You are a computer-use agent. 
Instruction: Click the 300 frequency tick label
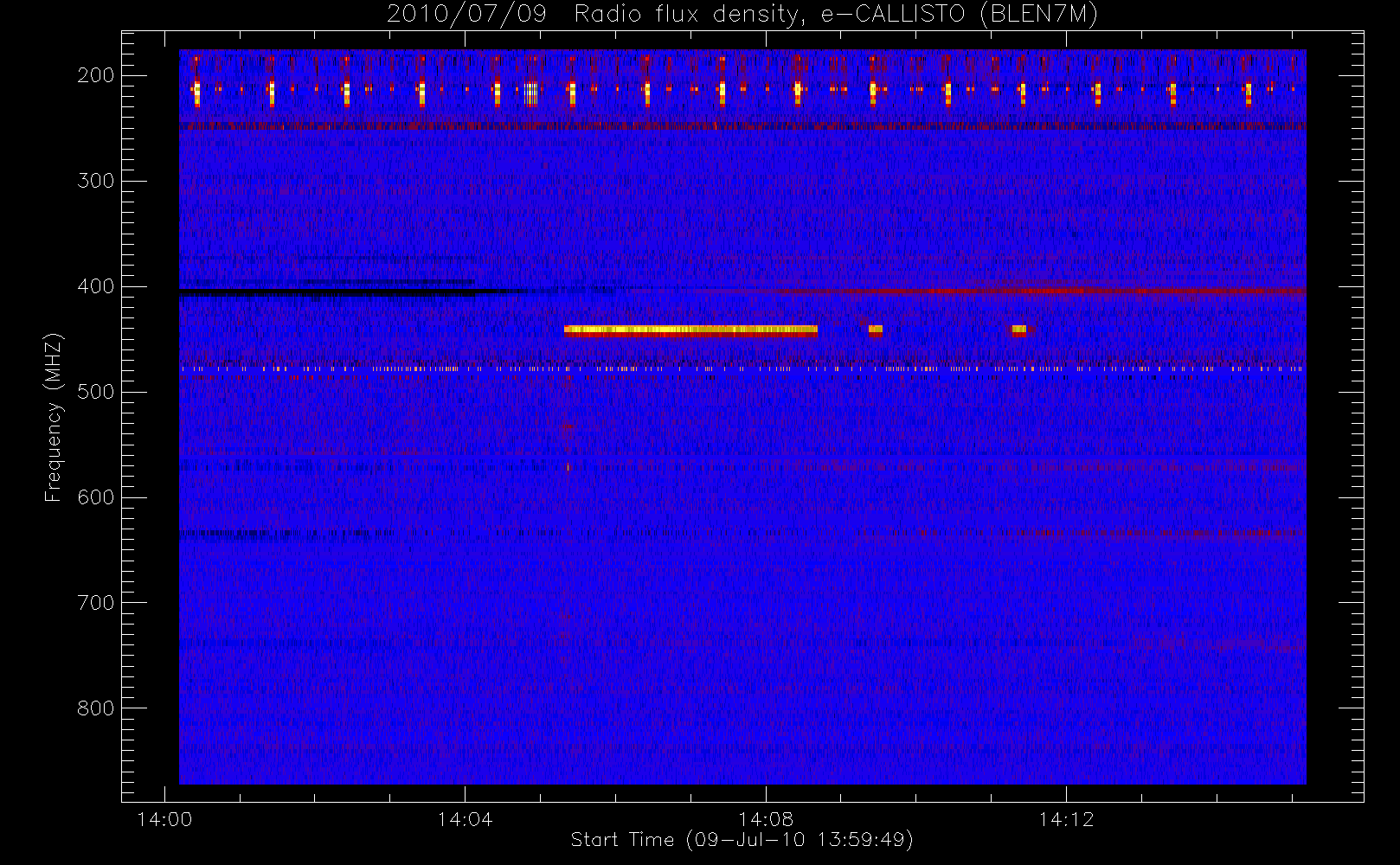tap(95, 181)
